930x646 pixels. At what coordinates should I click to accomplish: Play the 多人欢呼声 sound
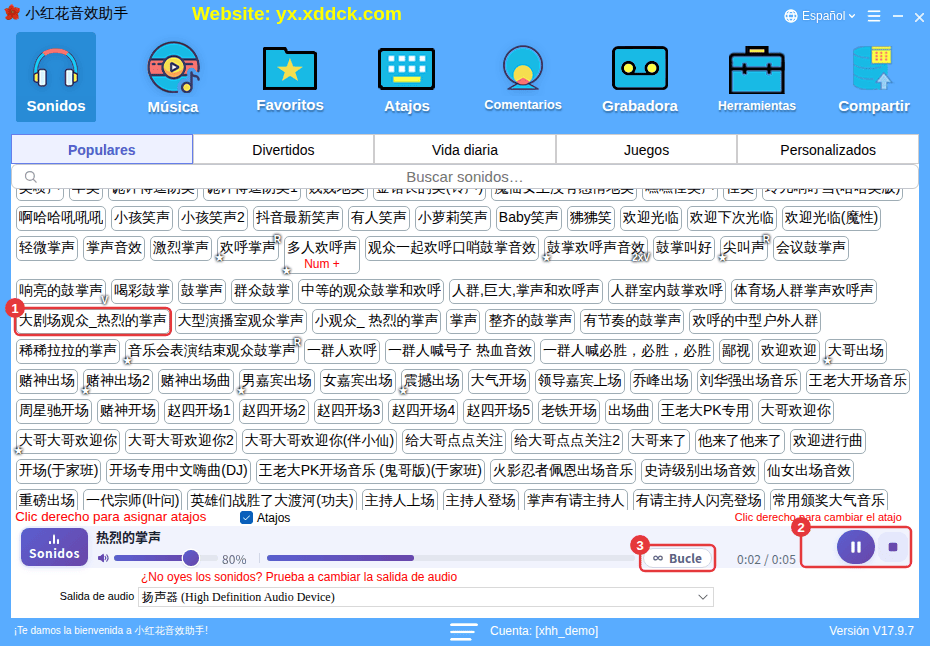(x=322, y=254)
